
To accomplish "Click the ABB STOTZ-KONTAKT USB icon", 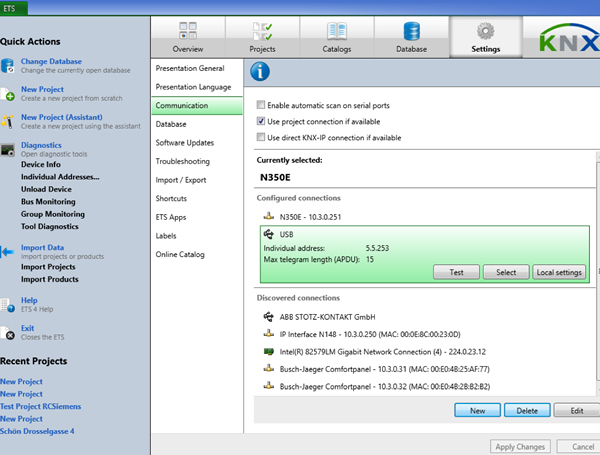I will tap(269, 317).
